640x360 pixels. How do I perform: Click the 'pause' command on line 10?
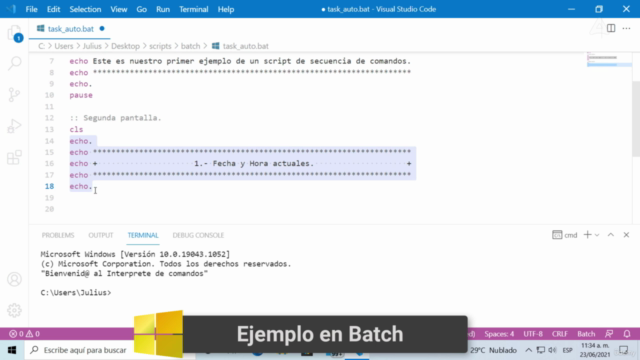click(81, 95)
